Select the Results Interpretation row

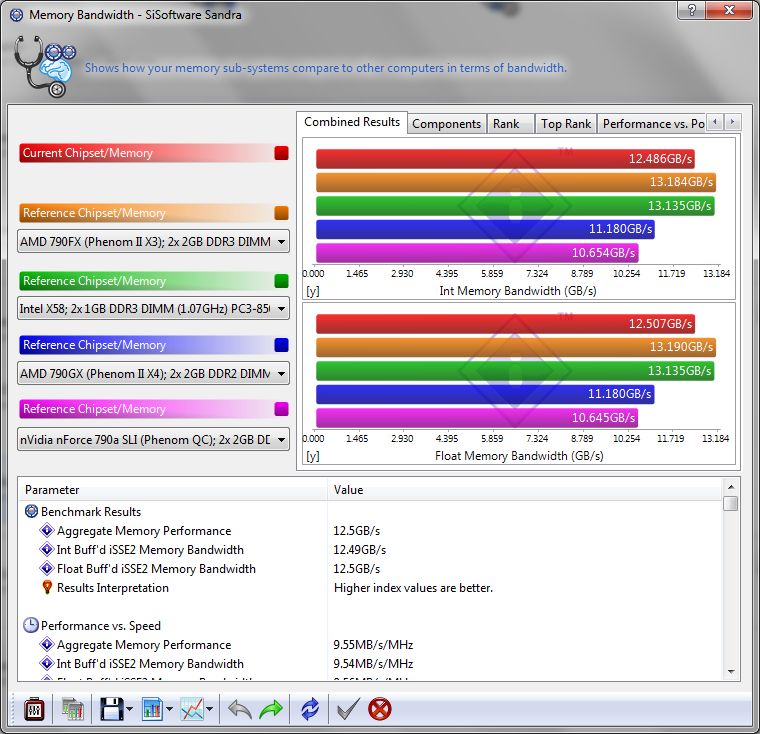click(x=371, y=588)
